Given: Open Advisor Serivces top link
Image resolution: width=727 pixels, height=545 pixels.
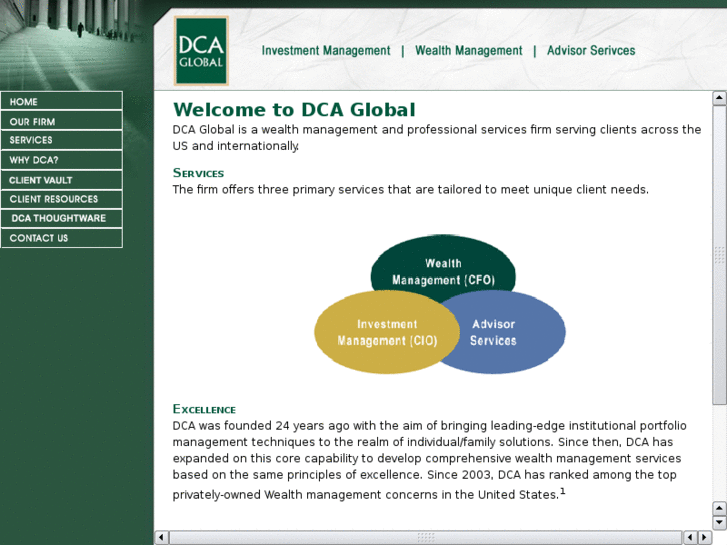Looking at the screenshot, I should coord(591,51).
